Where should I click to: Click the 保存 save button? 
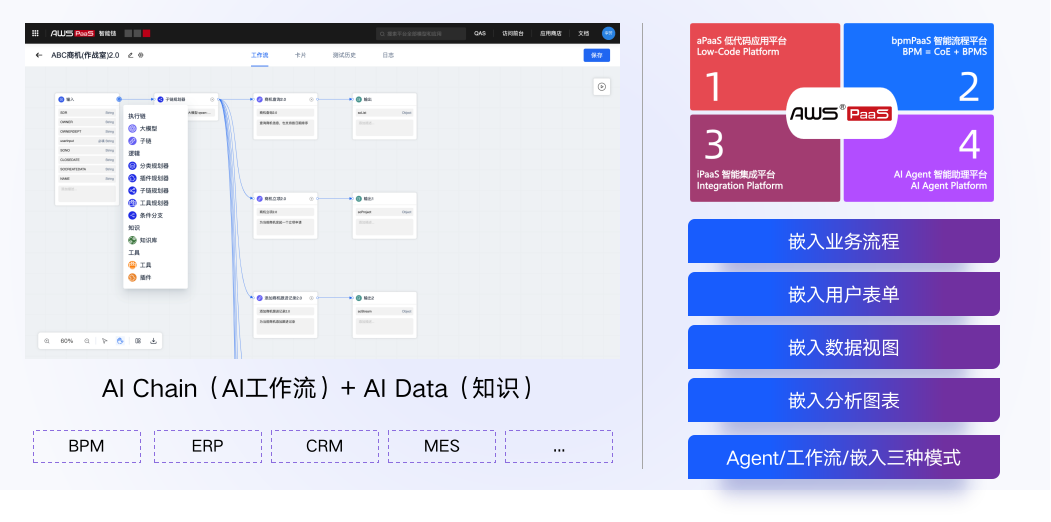tap(597, 56)
